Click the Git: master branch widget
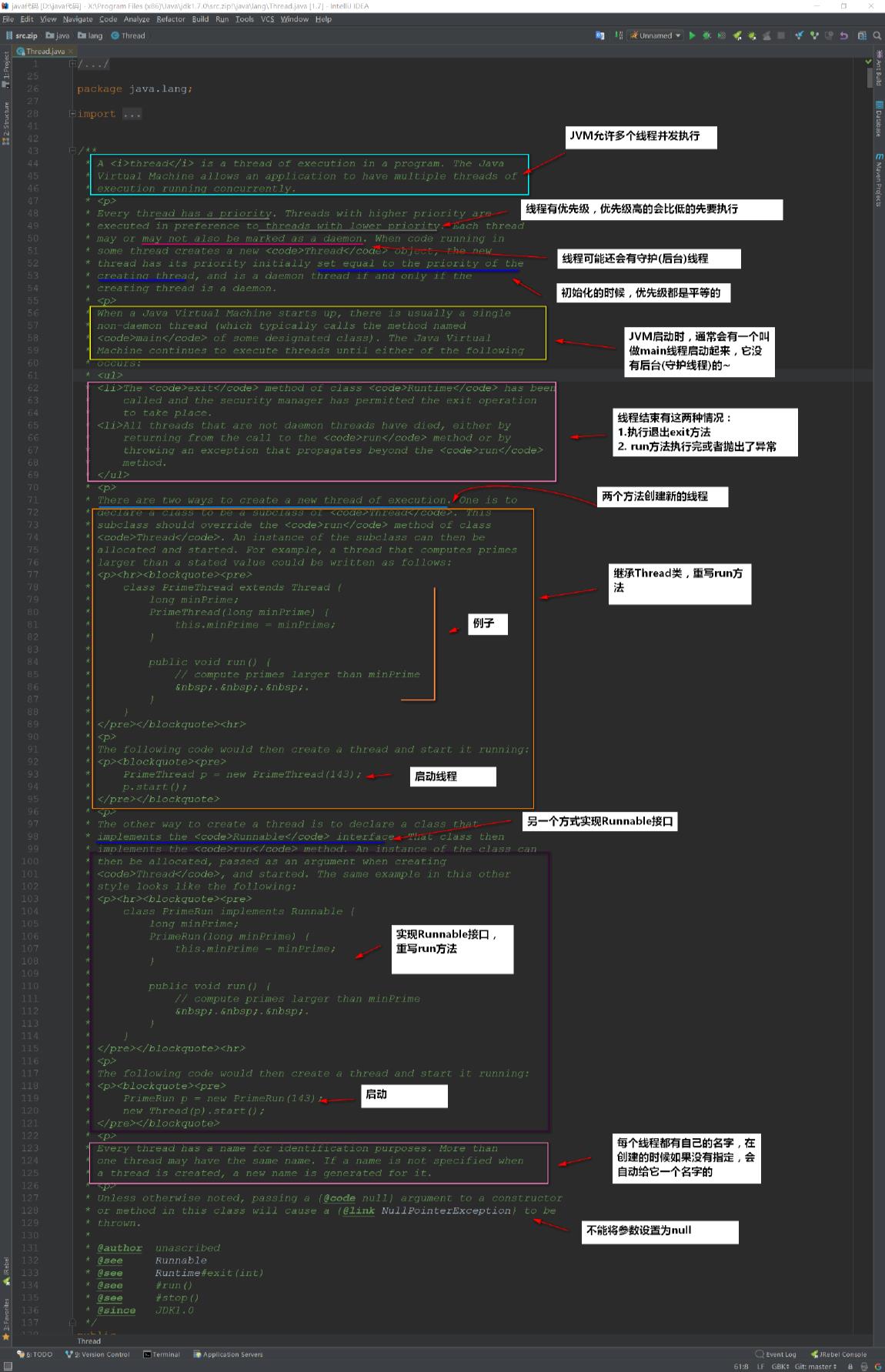The height and width of the screenshot is (1372, 885). 816,1367
